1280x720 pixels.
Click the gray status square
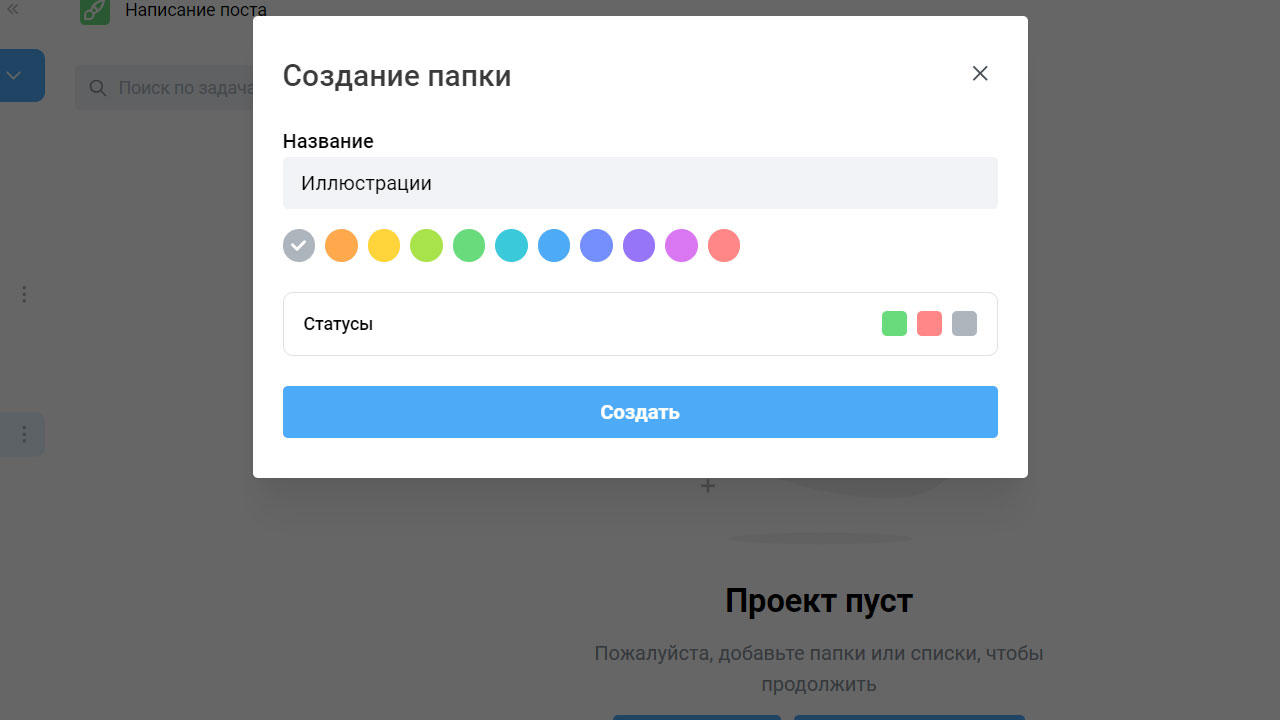(x=964, y=323)
